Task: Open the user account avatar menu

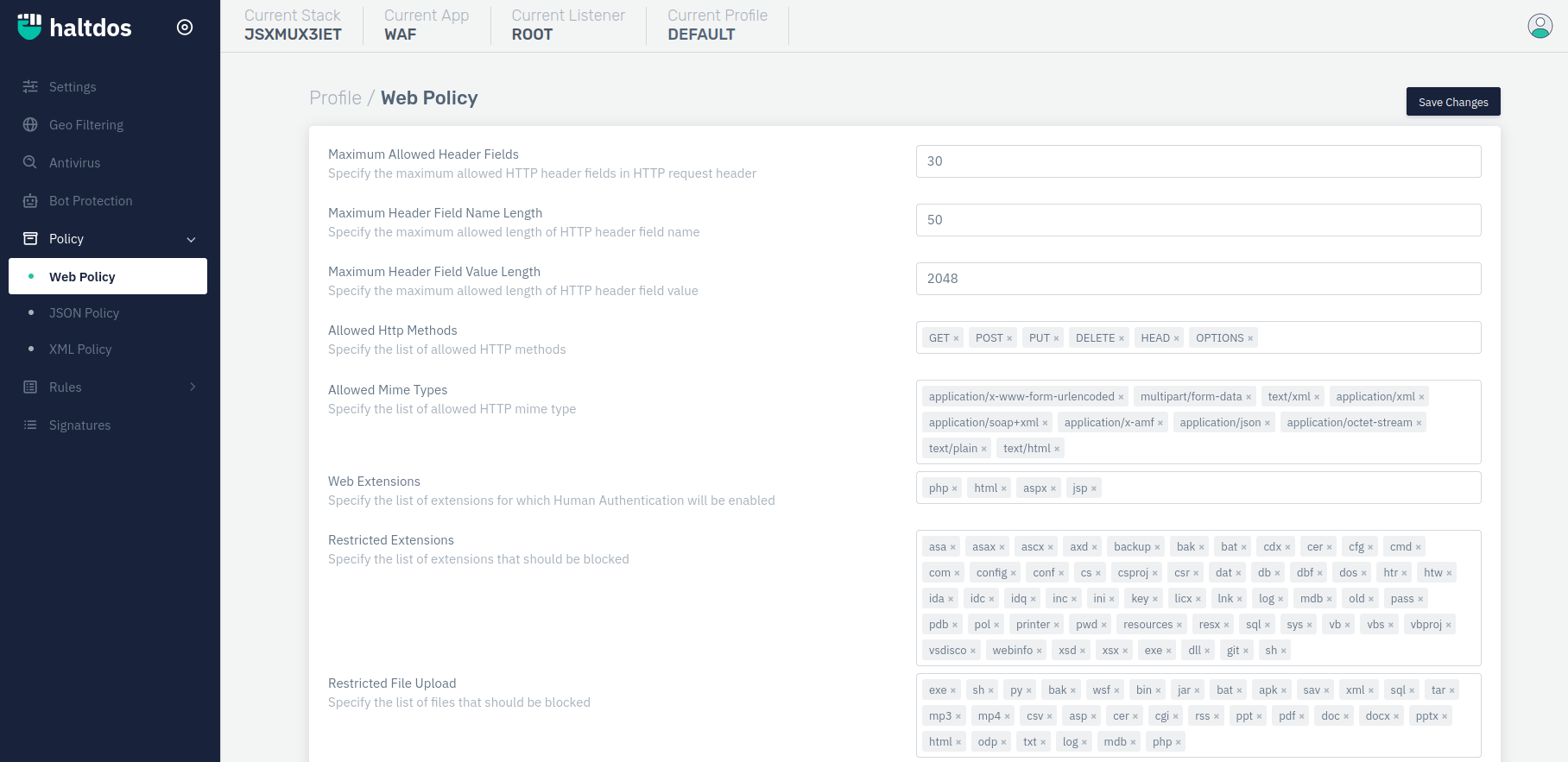Action: [1540, 26]
